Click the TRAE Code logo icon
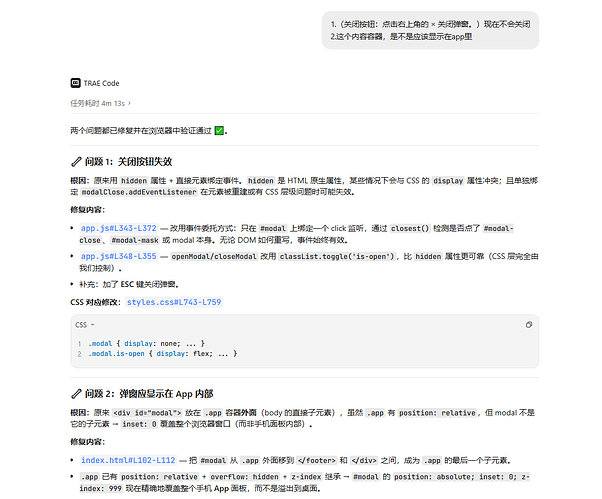The height and width of the screenshot is (499, 602). click(75, 83)
